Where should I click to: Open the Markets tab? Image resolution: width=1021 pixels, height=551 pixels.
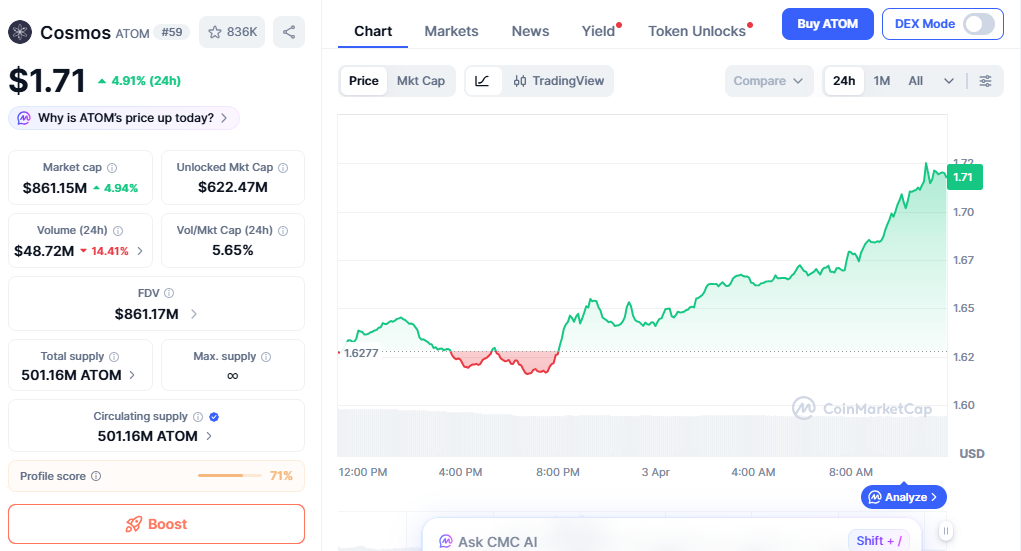tap(451, 31)
